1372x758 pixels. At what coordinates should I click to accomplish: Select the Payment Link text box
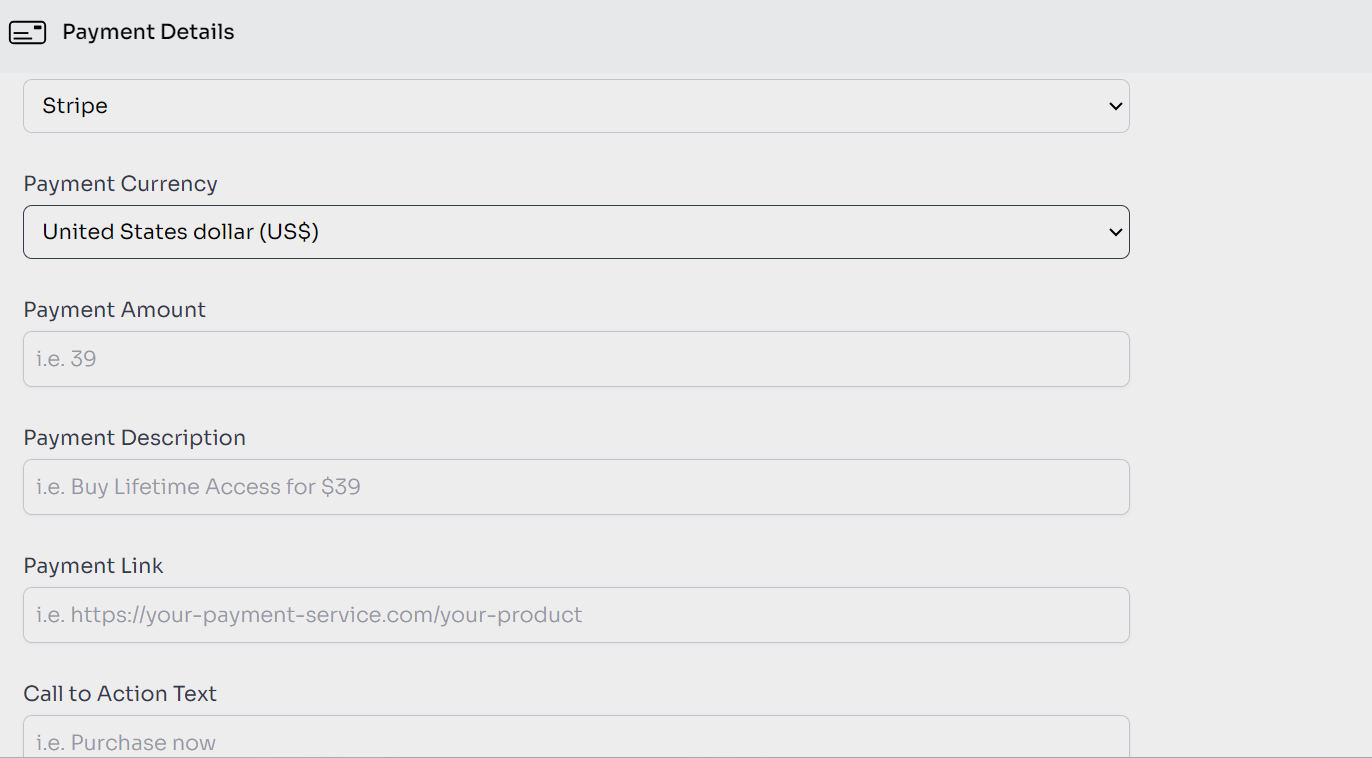click(576, 615)
